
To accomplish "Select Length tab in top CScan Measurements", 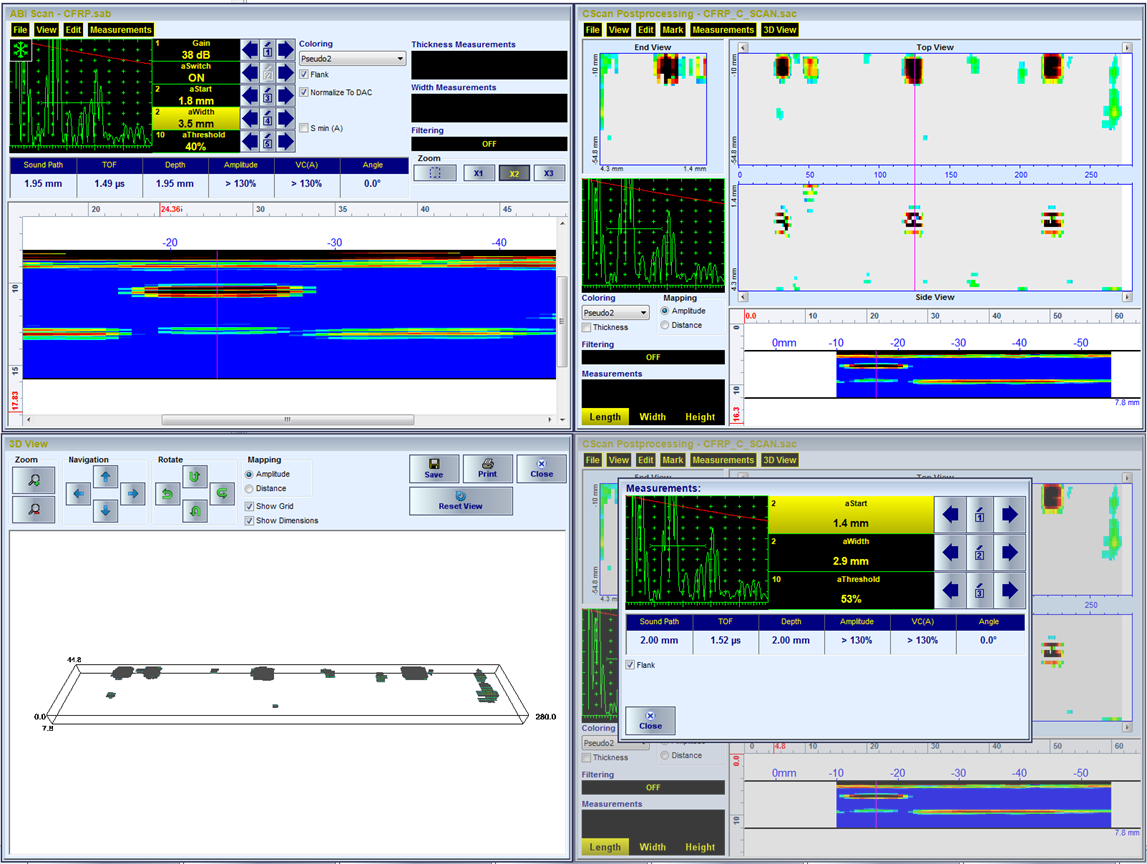I will (x=605, y=417).
